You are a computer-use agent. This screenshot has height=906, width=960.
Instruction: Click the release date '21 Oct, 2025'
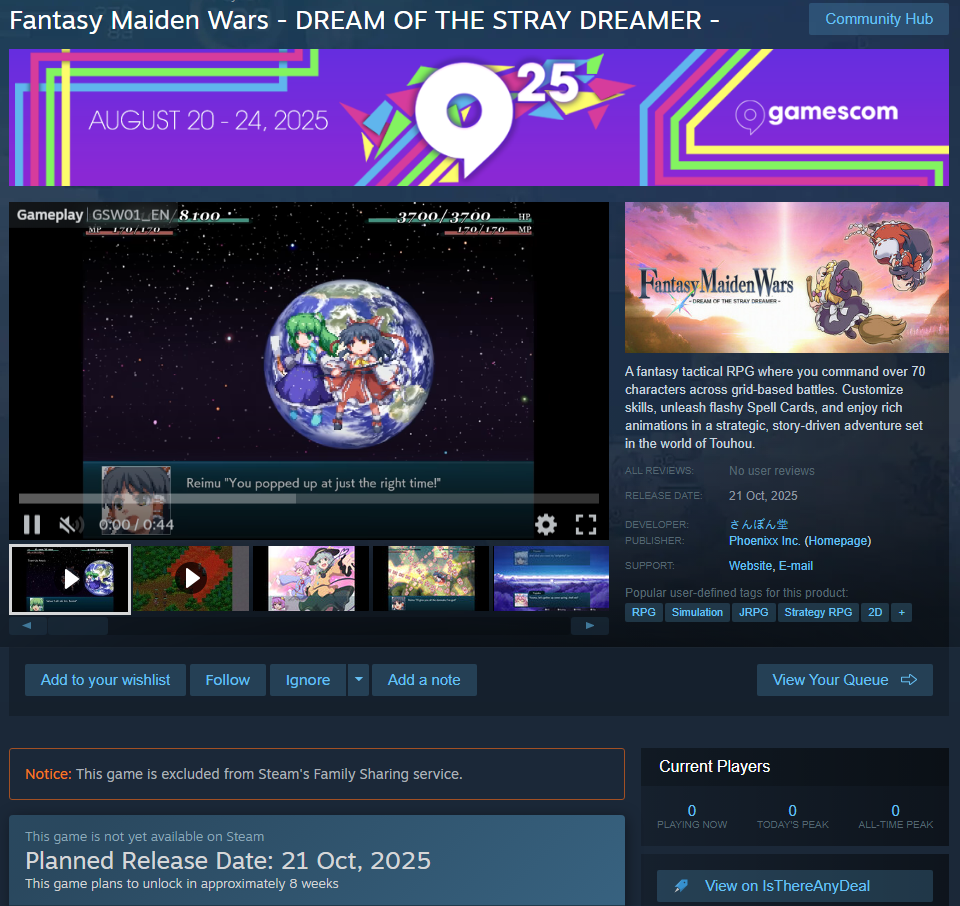point(763,496)
